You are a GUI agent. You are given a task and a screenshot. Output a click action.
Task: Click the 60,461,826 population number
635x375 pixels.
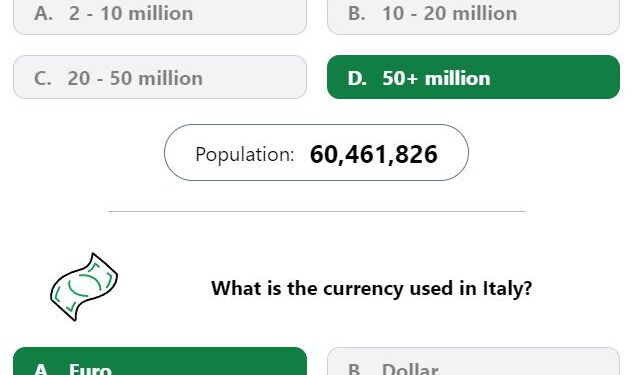(x=373, y=155)
